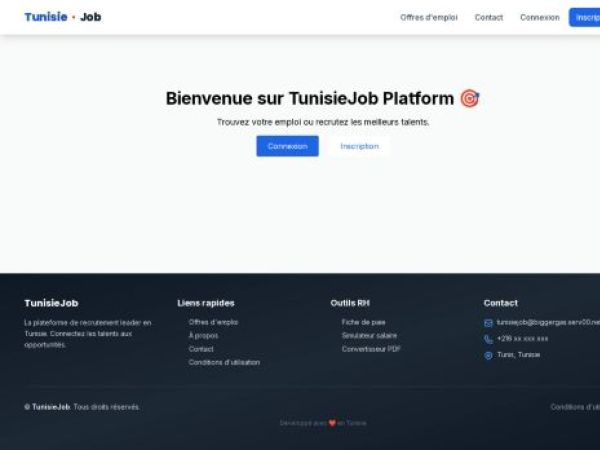This screenshot has height=450, width=600.
Task: Open footer link À propos
Action: click(x=203, y=336)
